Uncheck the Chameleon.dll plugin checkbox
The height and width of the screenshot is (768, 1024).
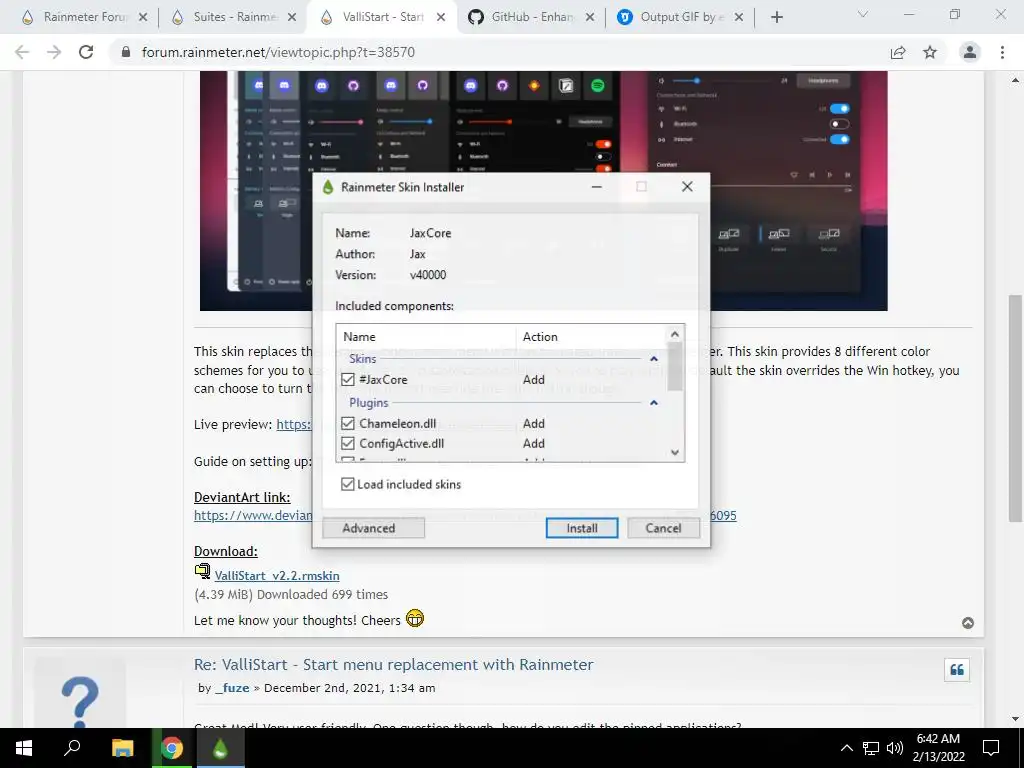click(x=347, y=423)
